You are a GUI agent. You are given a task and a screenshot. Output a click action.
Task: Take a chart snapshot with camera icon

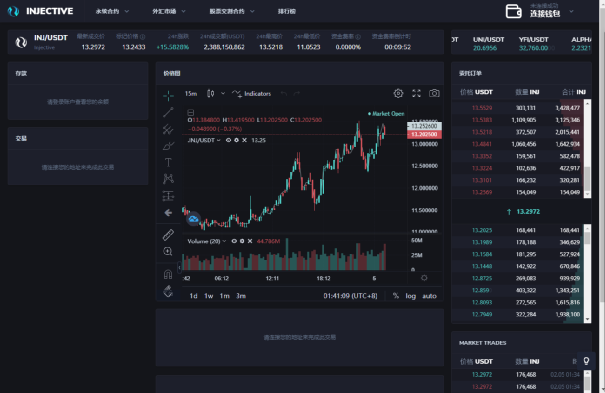434,93
